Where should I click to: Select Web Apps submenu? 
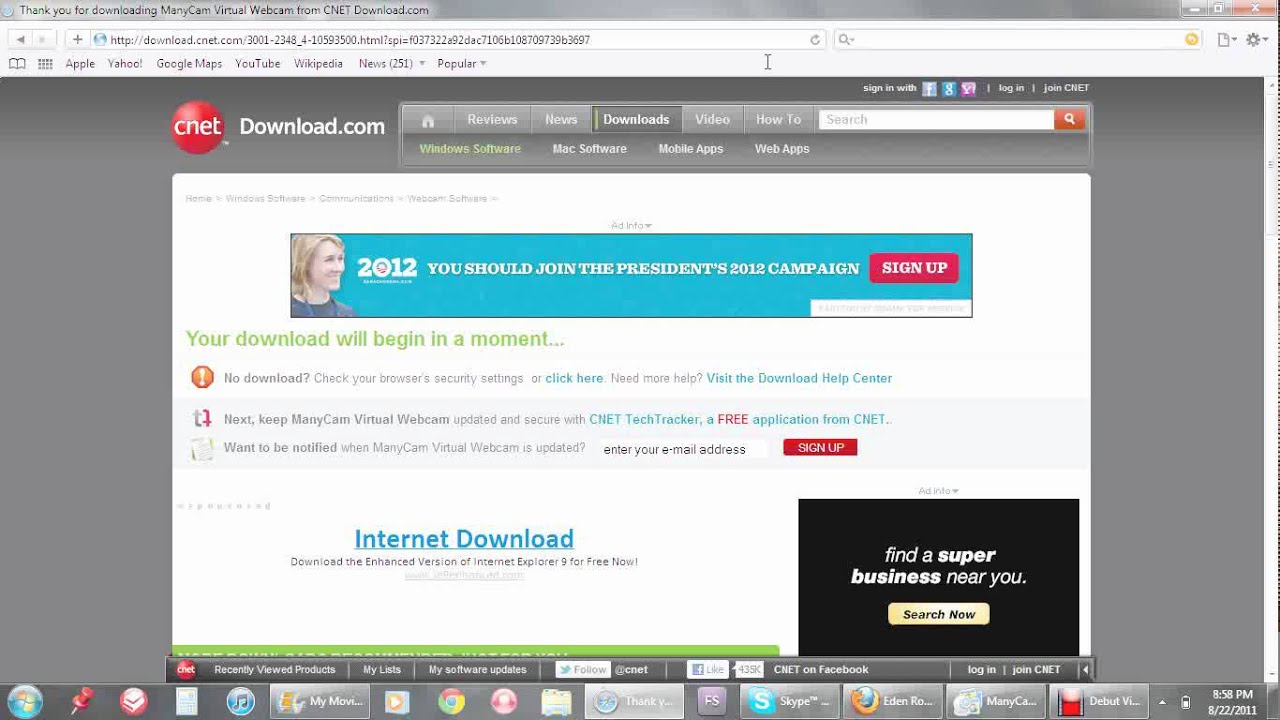point(782,148)
